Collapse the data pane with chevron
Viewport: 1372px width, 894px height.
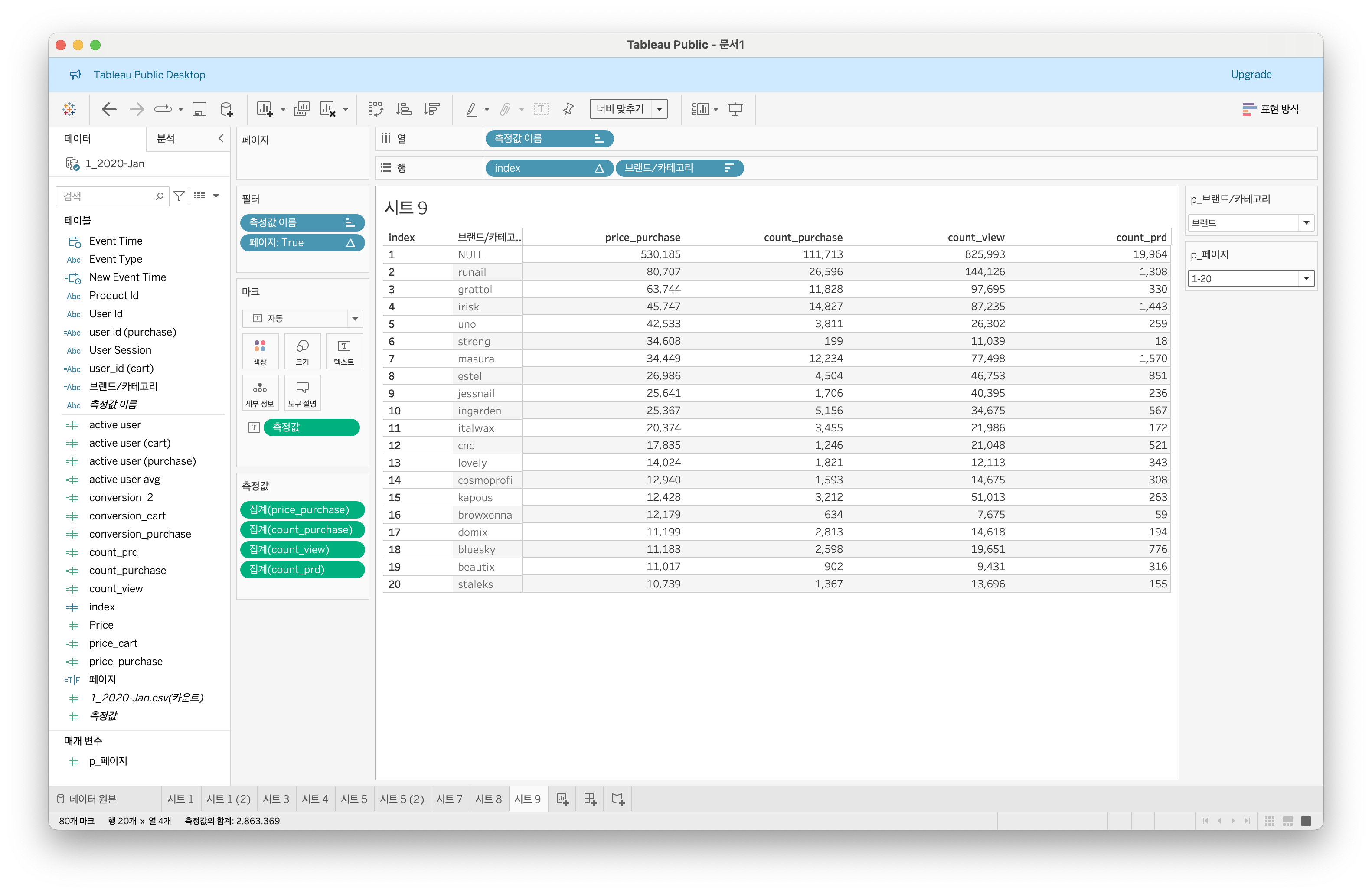221,138
